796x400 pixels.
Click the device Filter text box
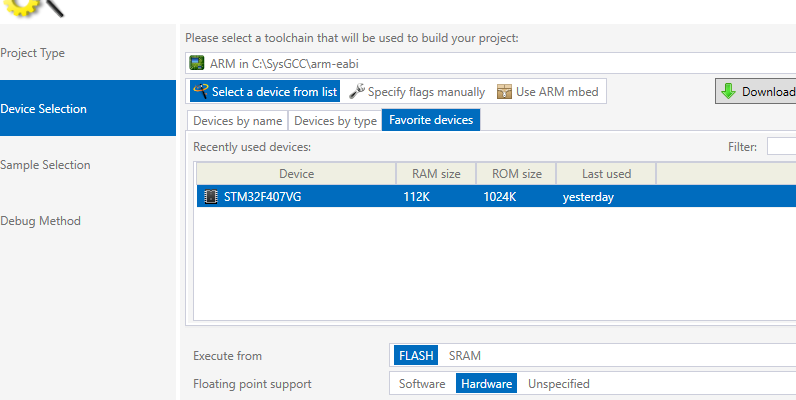point(781,147)
